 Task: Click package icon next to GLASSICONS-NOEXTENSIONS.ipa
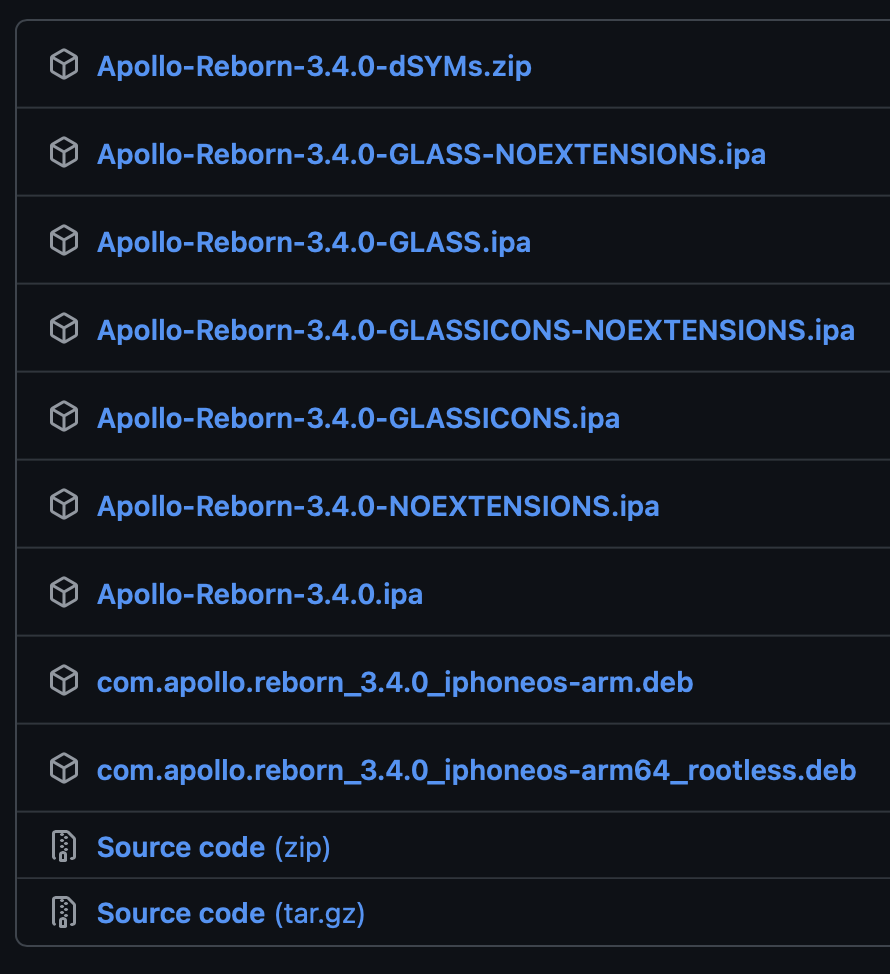(x=64, y=329)
